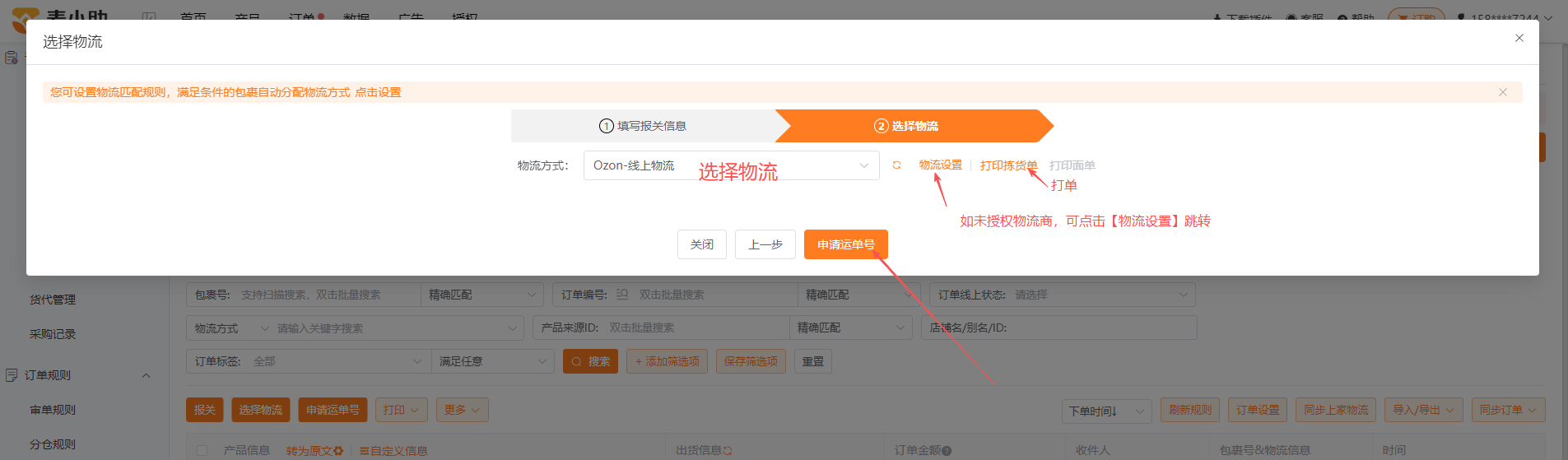Click 添加筛选项 button
Image resolution: width=1568 pixels, height=460 pixels.
click(667, 361)
